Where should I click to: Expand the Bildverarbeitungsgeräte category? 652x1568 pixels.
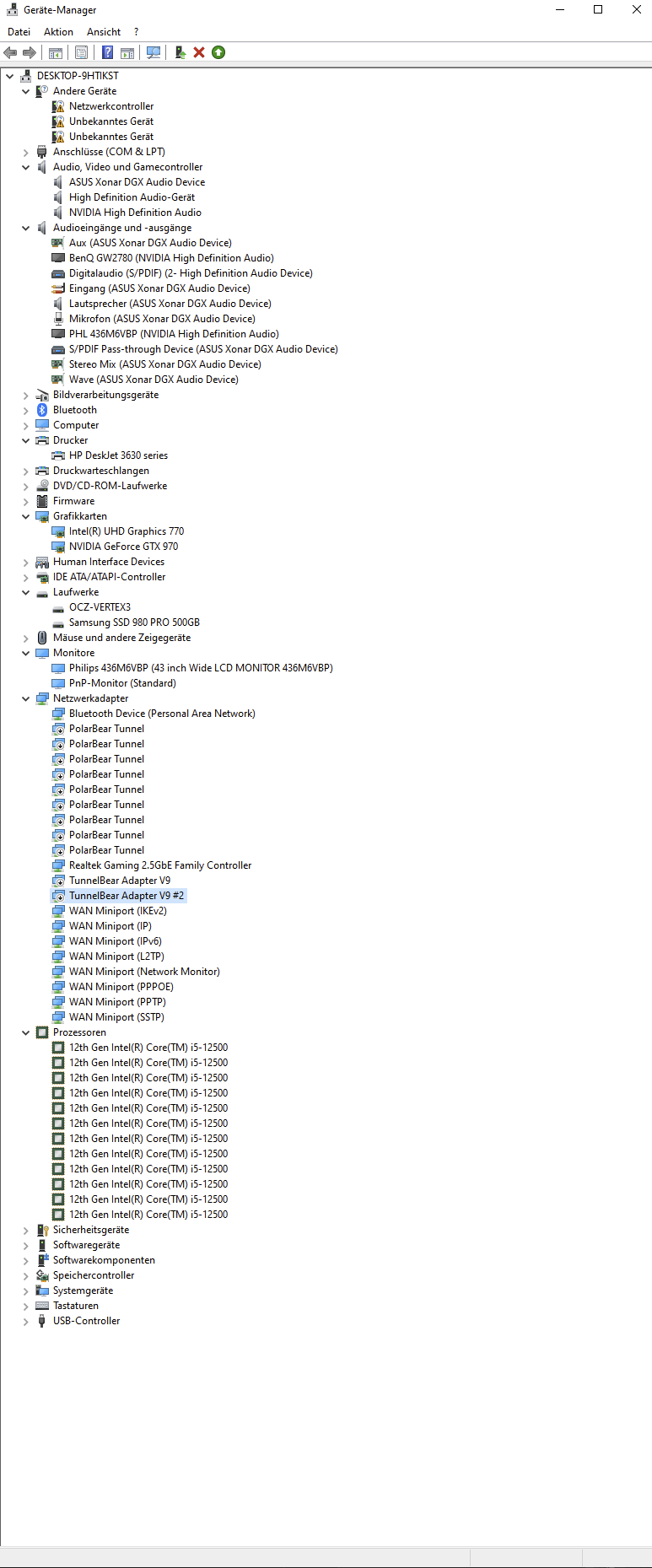[25, 395]
